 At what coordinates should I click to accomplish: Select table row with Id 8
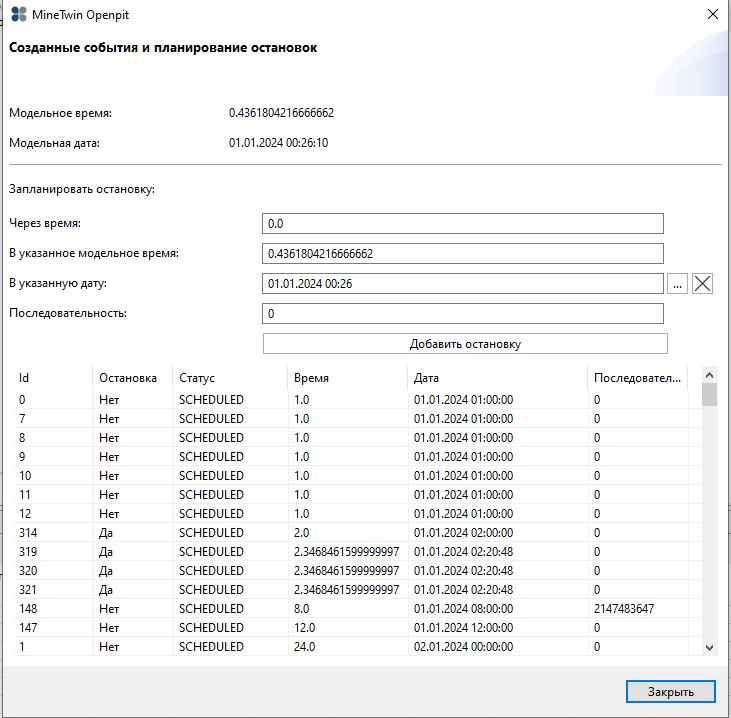[357, 438]
